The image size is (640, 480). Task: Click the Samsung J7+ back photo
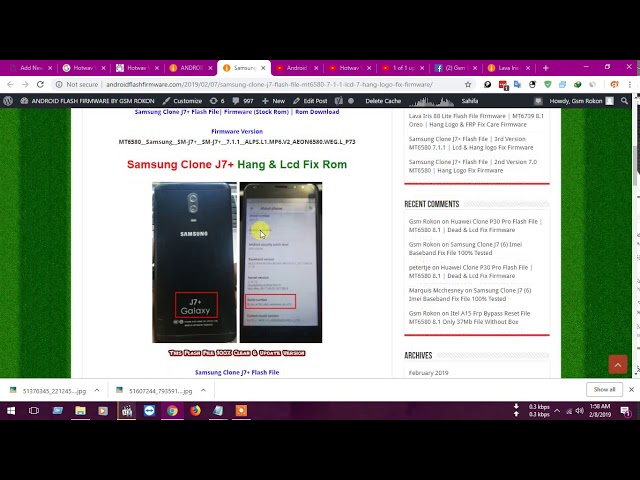point(194,262)
